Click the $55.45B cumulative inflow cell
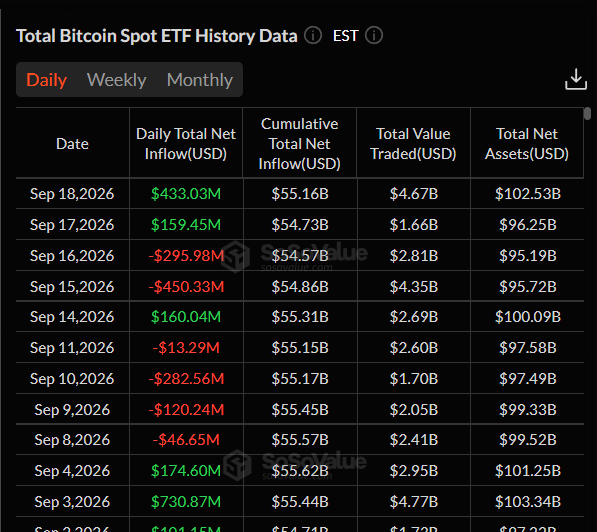 click(x=300, y=410)
